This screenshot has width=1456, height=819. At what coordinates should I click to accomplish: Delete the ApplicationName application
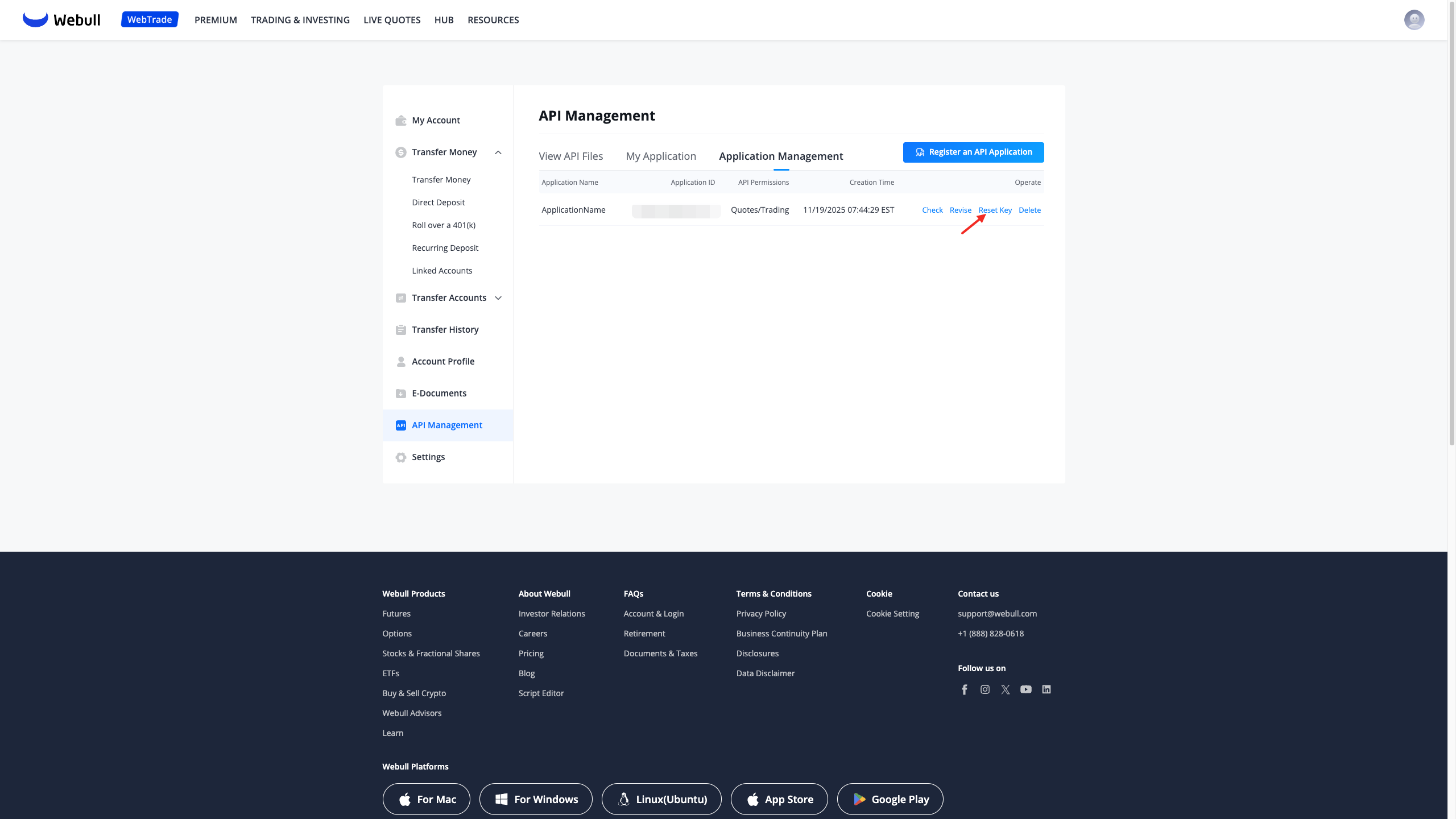pyautogui.click(x=1029, y=210)
